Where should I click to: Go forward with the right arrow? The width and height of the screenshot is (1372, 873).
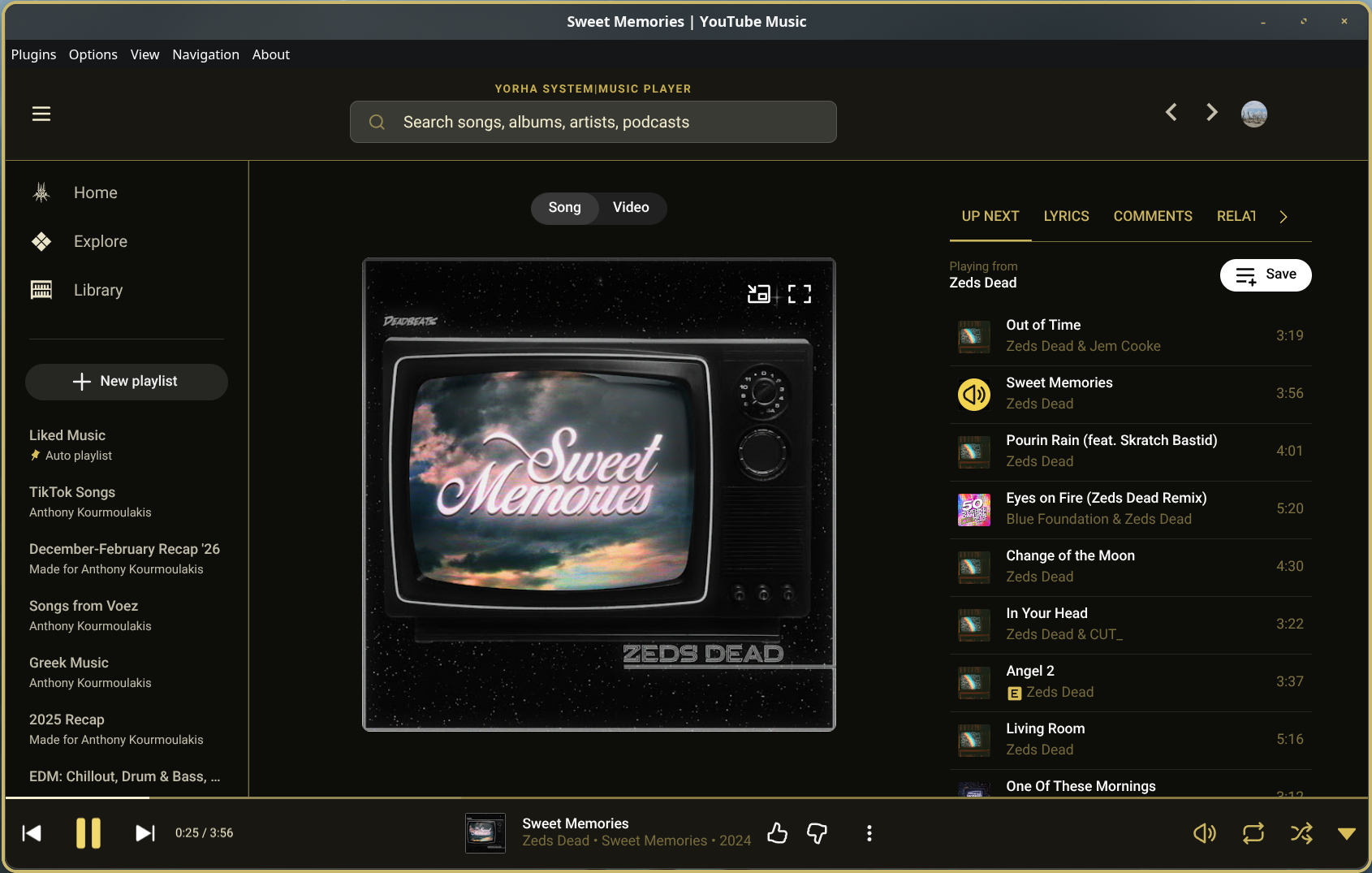[x=1212, y=112]
